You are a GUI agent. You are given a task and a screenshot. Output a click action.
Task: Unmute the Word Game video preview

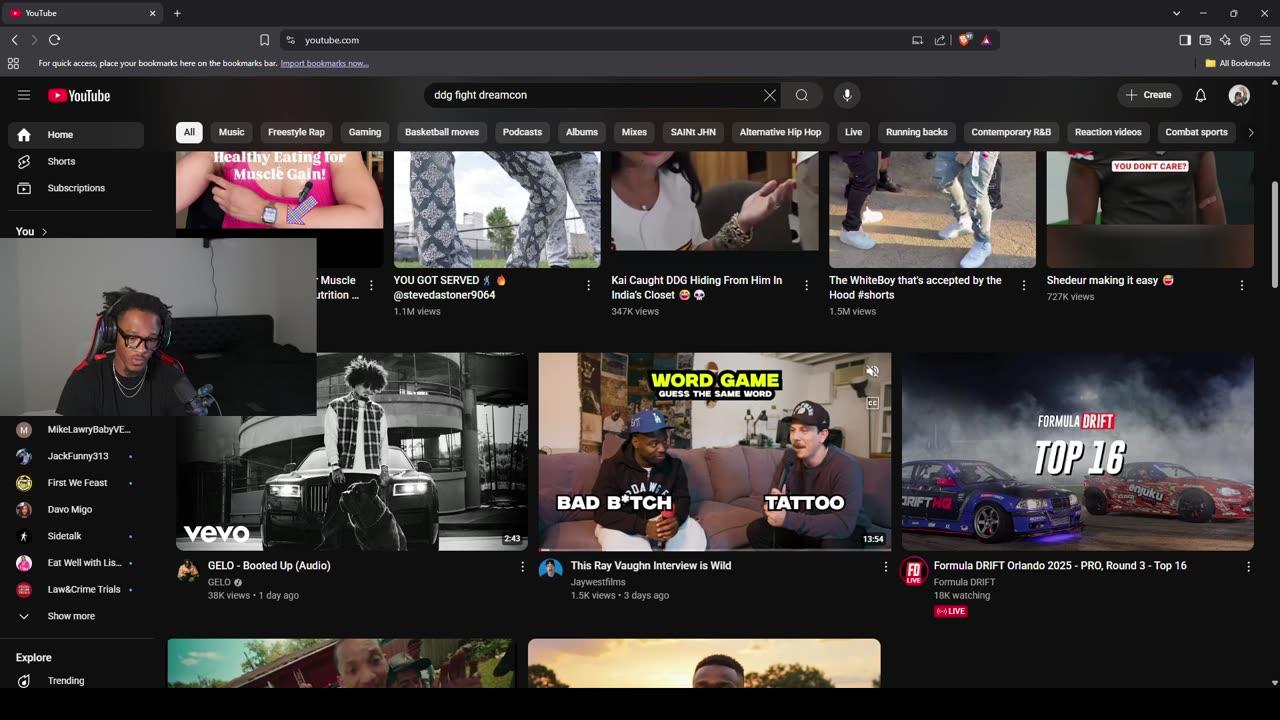(872, 371)
